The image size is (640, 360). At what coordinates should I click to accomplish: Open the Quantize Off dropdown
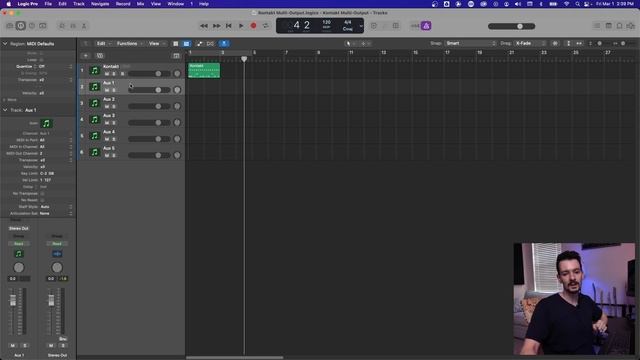click(55, 67)
